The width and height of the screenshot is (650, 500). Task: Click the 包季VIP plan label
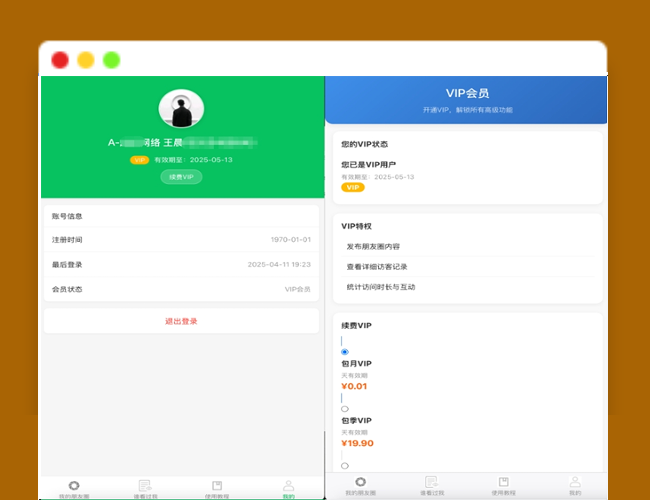click(357, 420)
